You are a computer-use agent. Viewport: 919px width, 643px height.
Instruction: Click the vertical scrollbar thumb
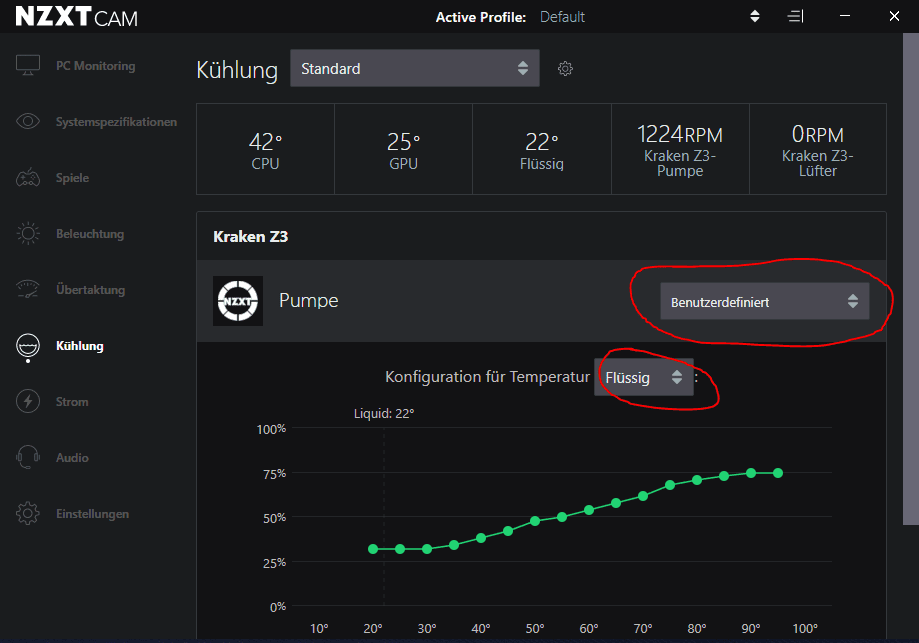(x=911, y=279)
